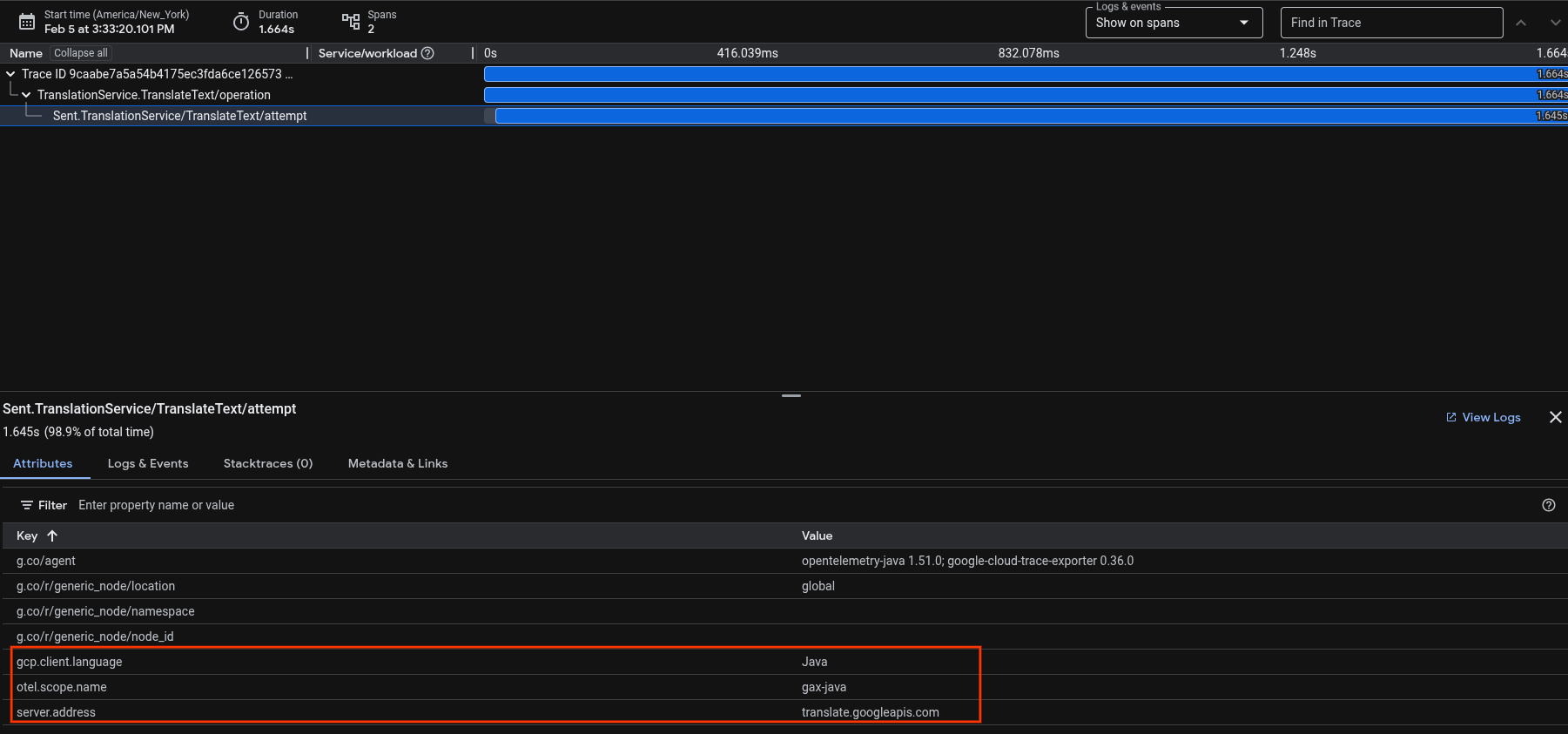Sort by Key ascending arrow
The image size is (1568, 734).
[x=52, y=535]
